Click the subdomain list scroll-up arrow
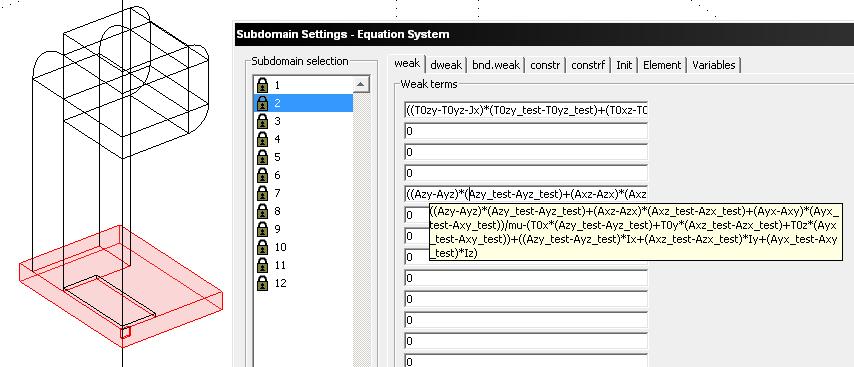This screenshot has width=854, height=367. coord(361,84)
